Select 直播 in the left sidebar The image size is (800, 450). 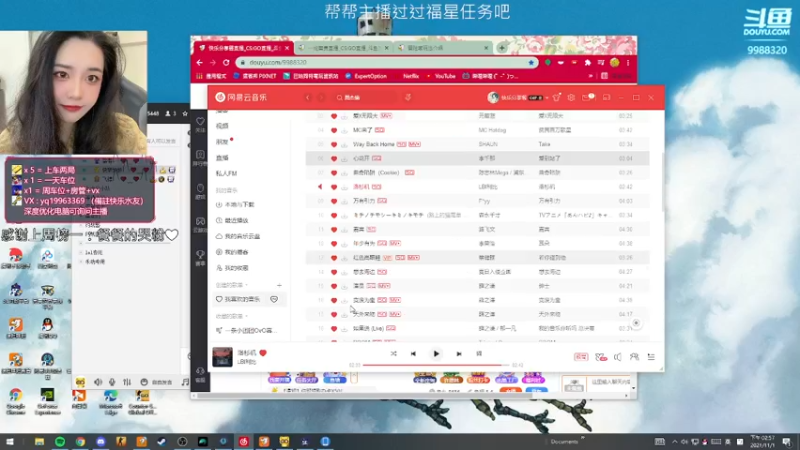coord(222,158)
